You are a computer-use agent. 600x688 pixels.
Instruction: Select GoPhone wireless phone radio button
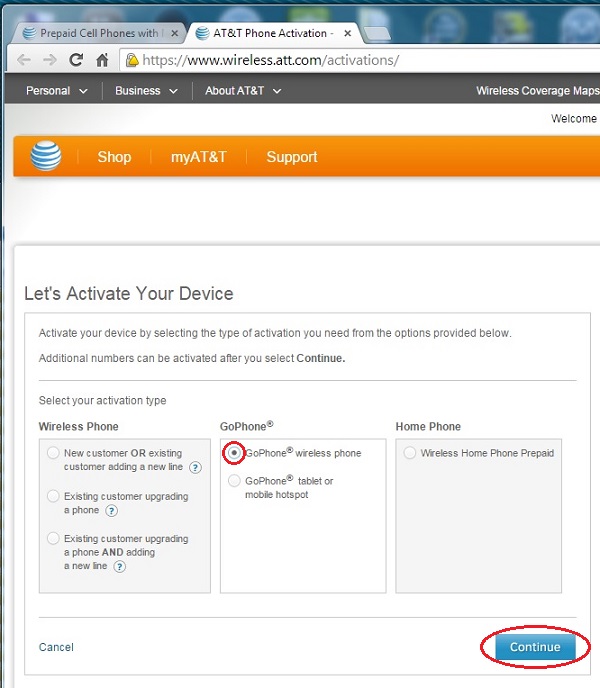234,453
